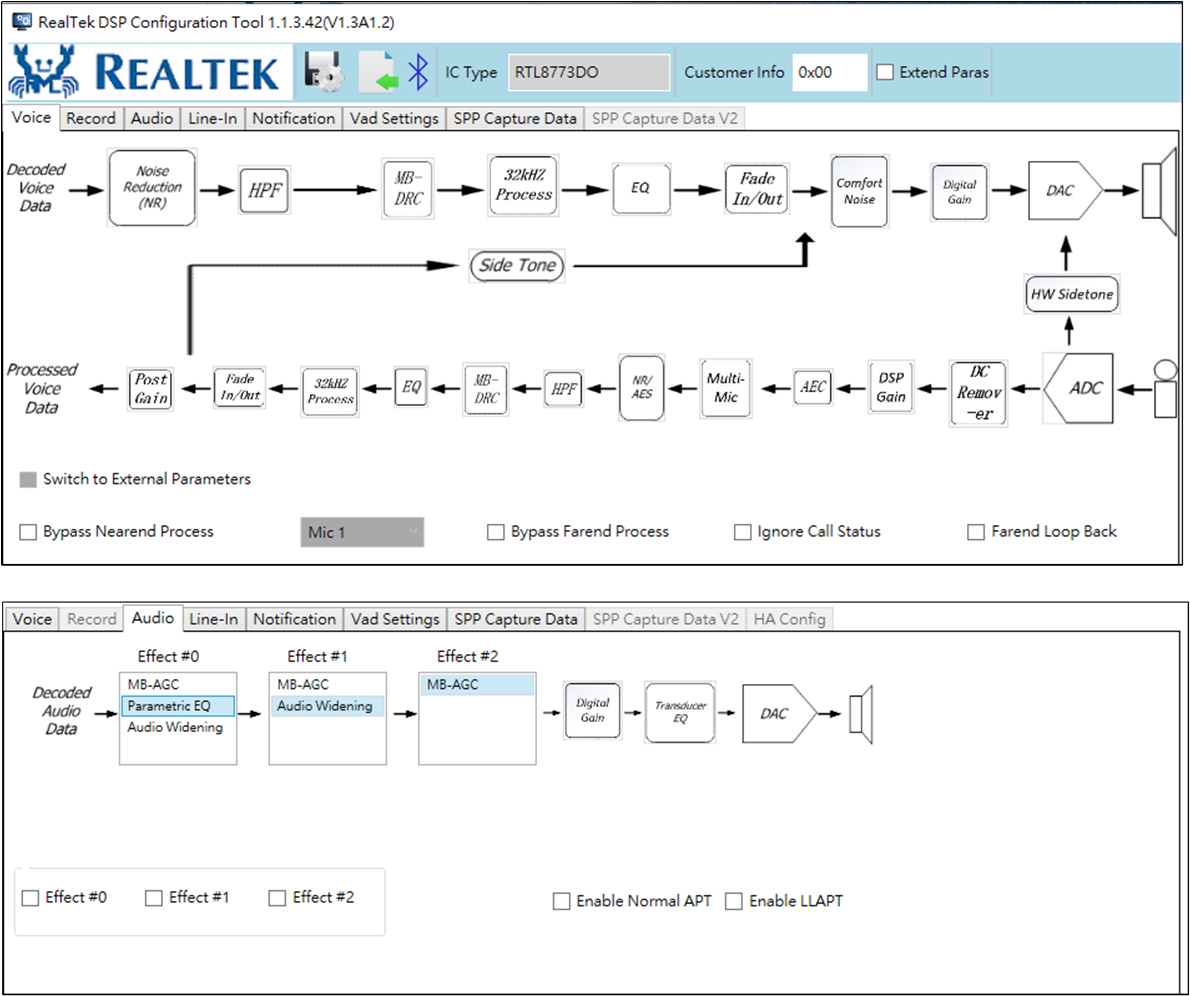Open the Noise Reduction (NR) block
This screenshot has height=996, width=1190.
tap(153, 188)
